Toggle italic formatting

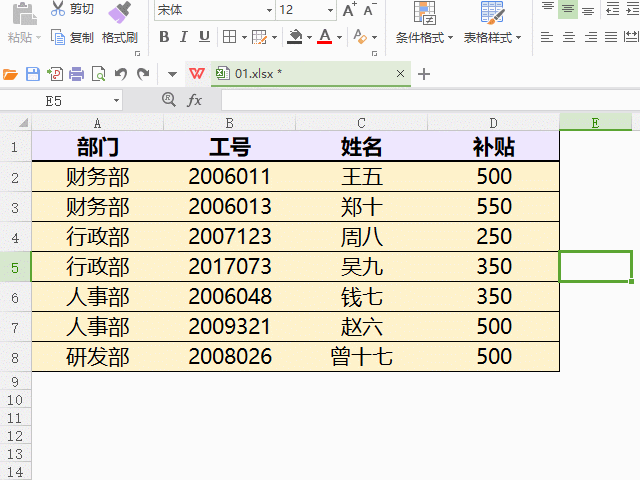tap(184, 37)
